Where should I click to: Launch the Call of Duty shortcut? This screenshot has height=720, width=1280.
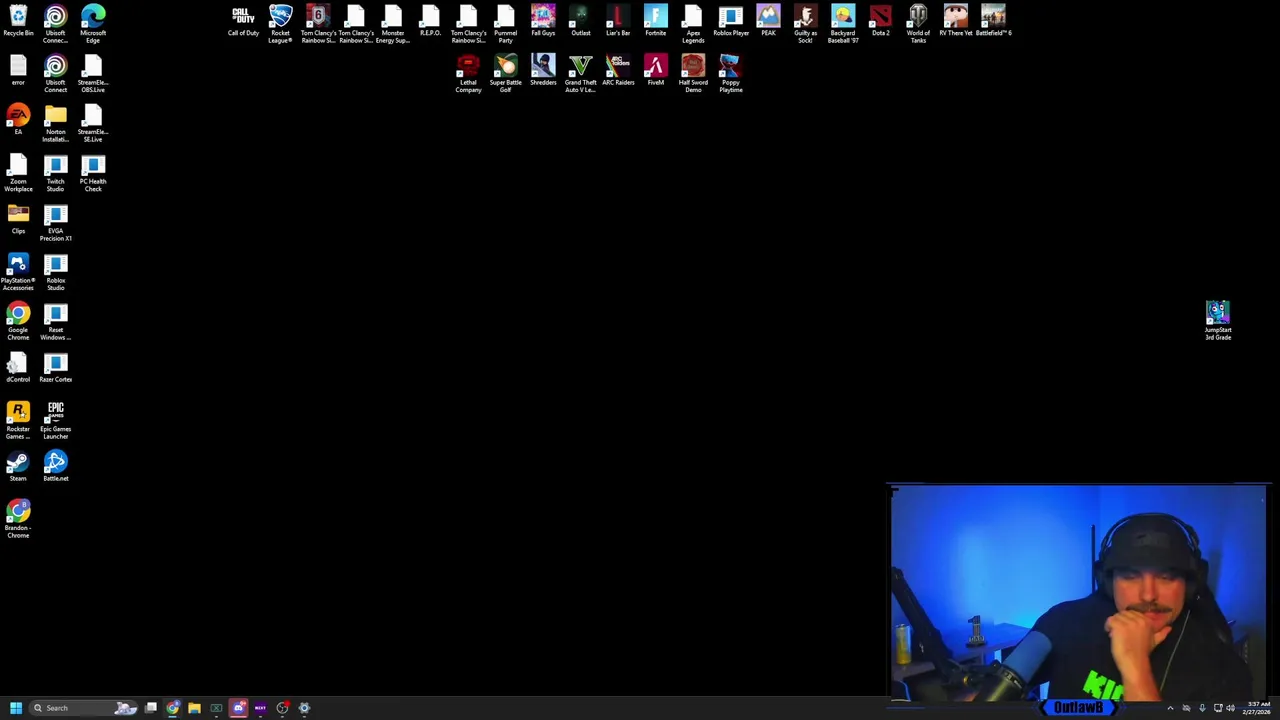(x=243, y=22)
